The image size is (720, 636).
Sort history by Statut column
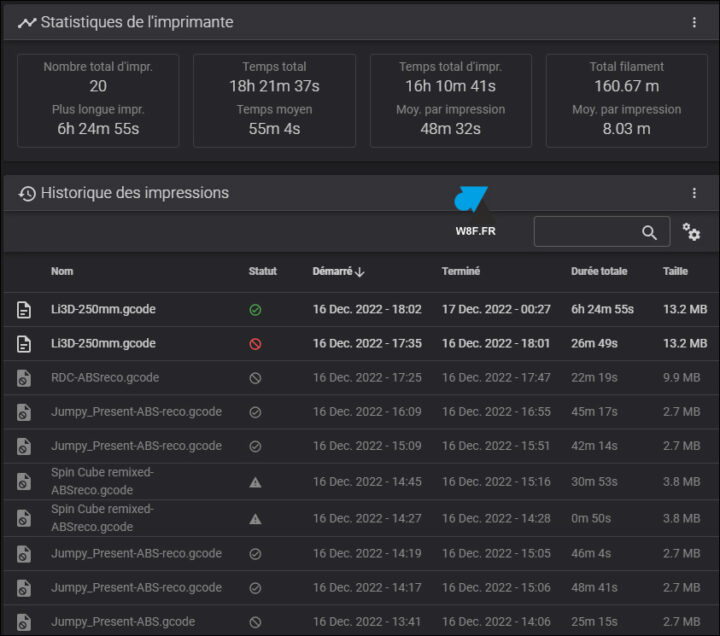click(263, 271)
